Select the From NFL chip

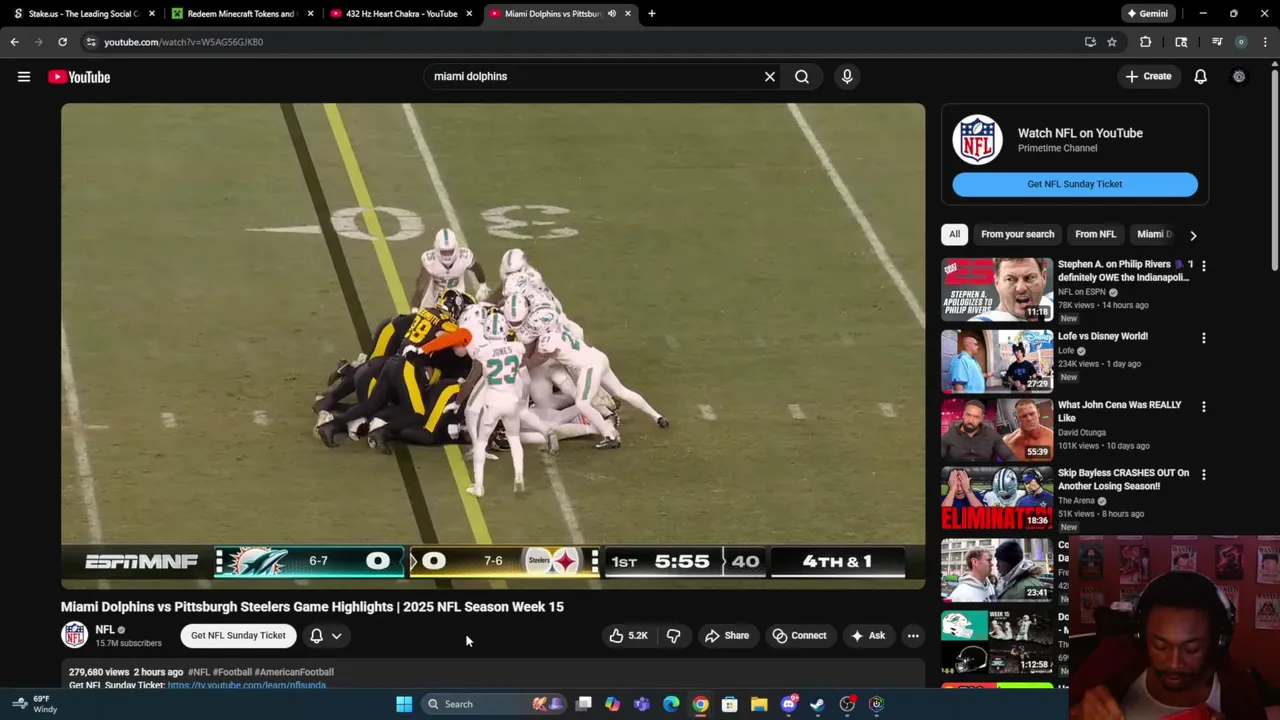pyautogui.click(x=1095, y=234)
